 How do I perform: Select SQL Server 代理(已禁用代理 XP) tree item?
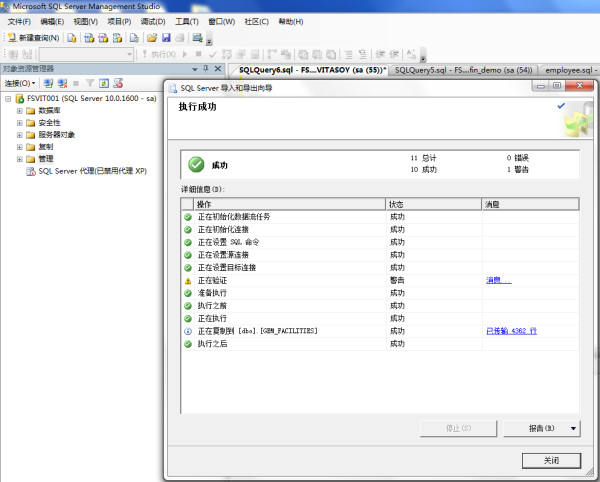(x=93, y=171)
